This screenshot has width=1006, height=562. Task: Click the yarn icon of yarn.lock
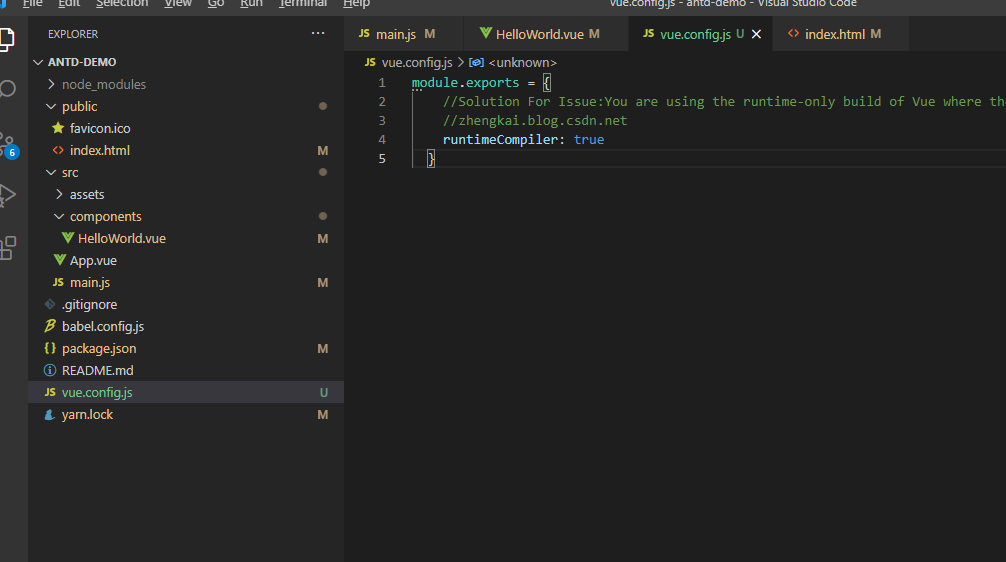click(x=49, y=414)
